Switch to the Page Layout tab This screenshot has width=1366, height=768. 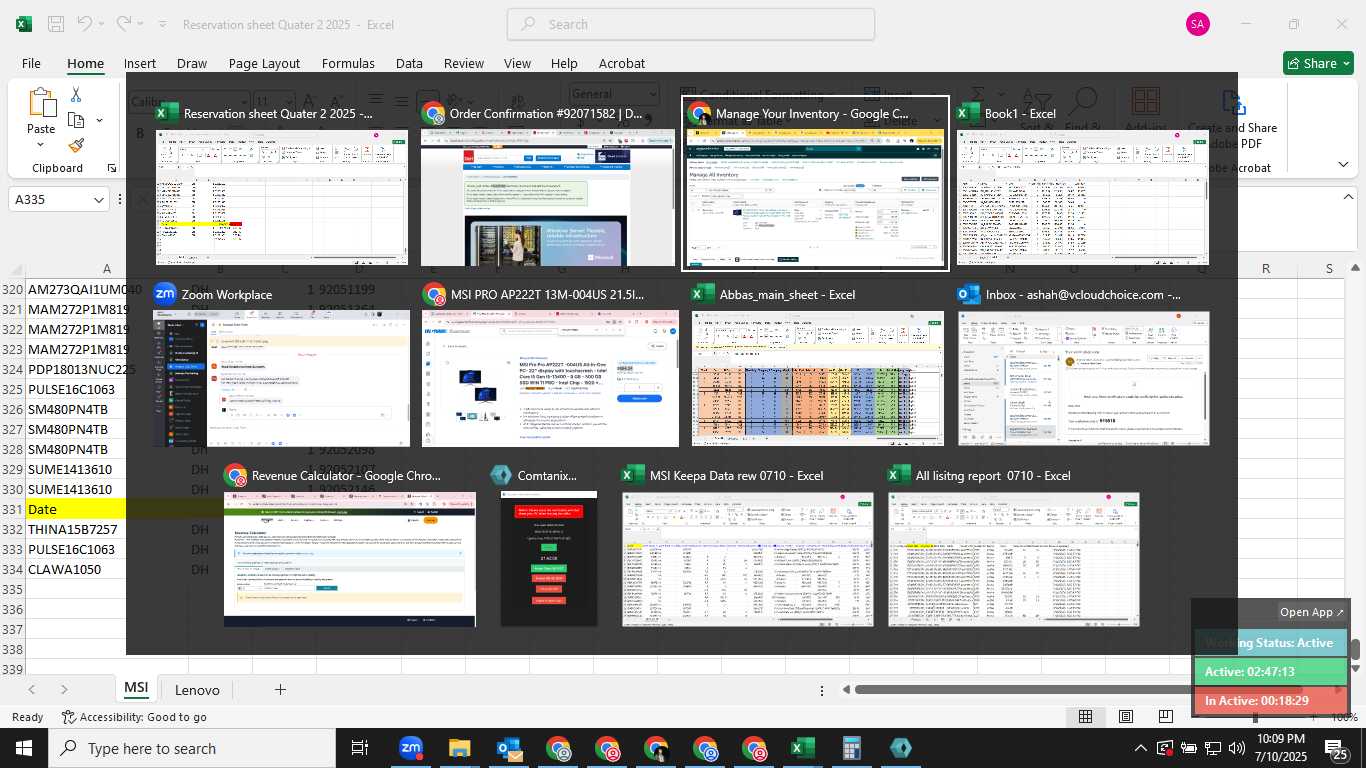pyautogui.click(x=264, y=63)
